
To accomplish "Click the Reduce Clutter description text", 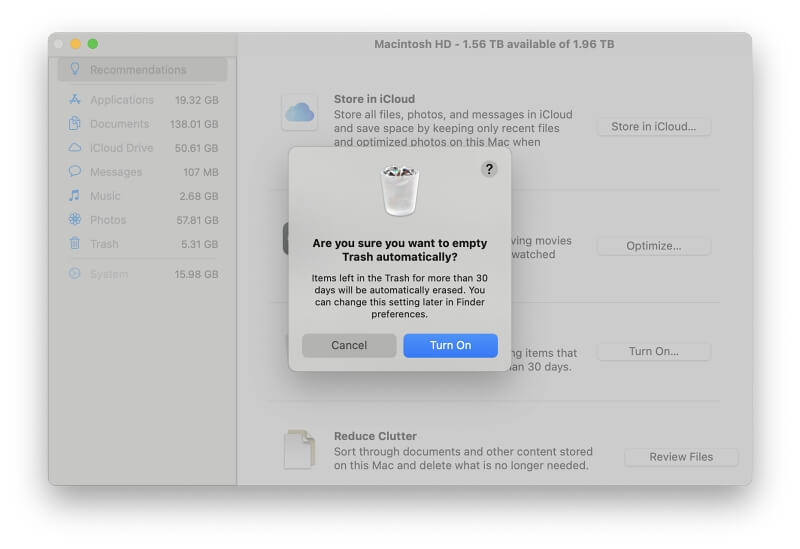I will coord(463,458).
